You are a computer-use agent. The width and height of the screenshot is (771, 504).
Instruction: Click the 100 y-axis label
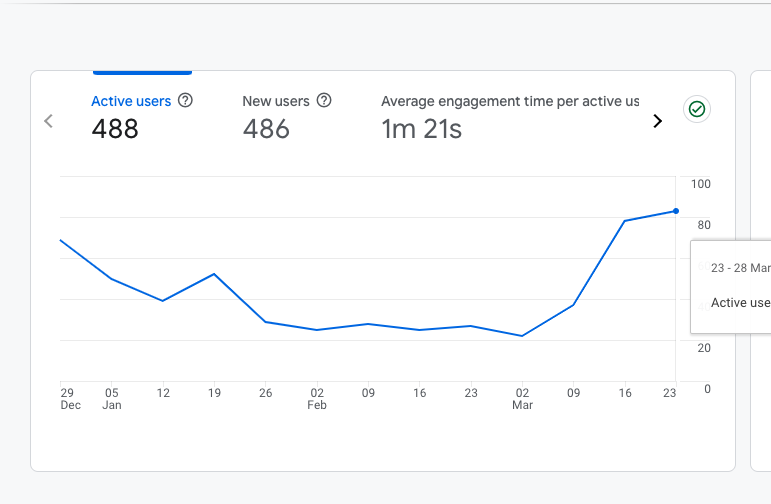701,184
